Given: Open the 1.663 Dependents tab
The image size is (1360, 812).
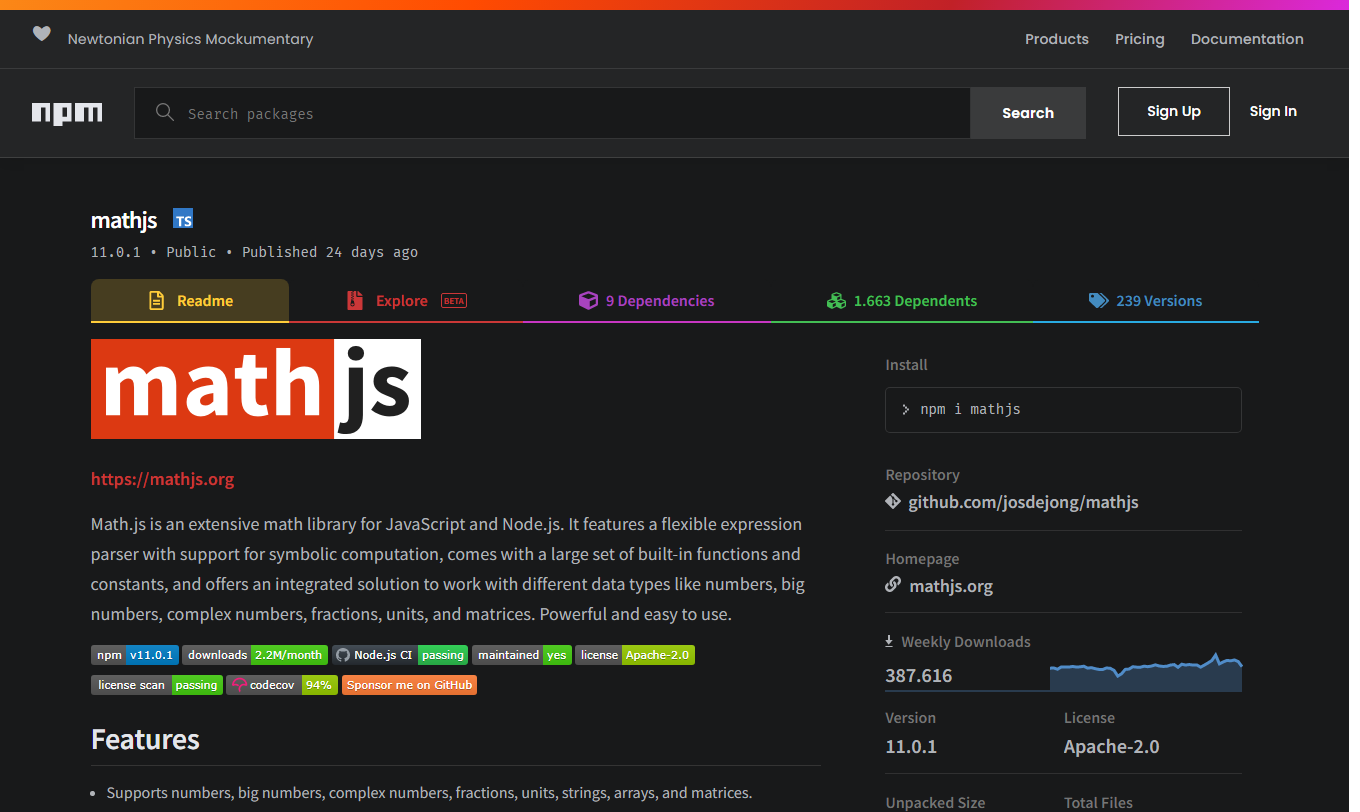Looking at the screenshot, I should 902,301.
